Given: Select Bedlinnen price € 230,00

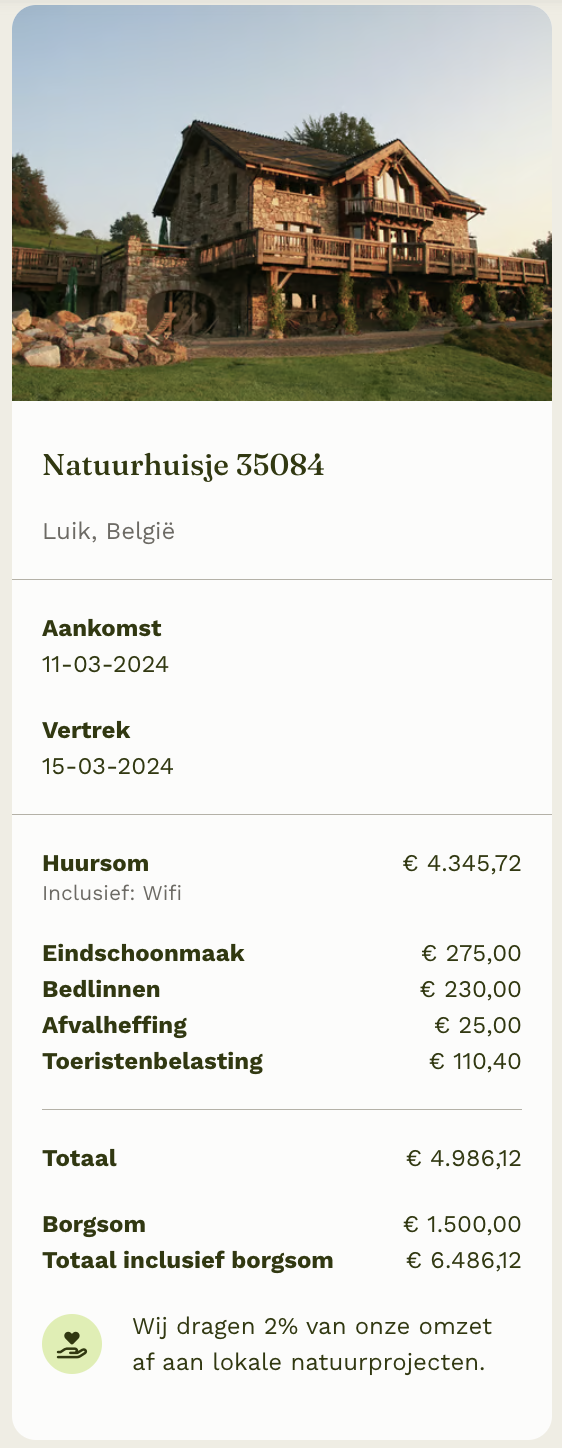Looking at the screenshot, I should [x=470, y=989].
